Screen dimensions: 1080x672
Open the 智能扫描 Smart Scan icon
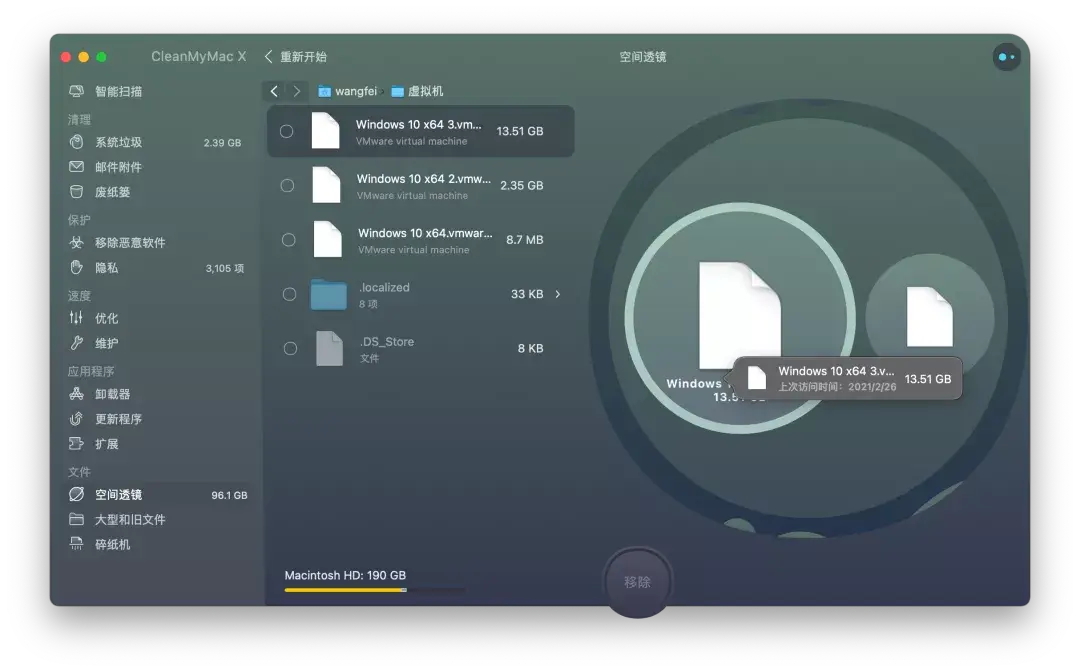click(76, 91)
